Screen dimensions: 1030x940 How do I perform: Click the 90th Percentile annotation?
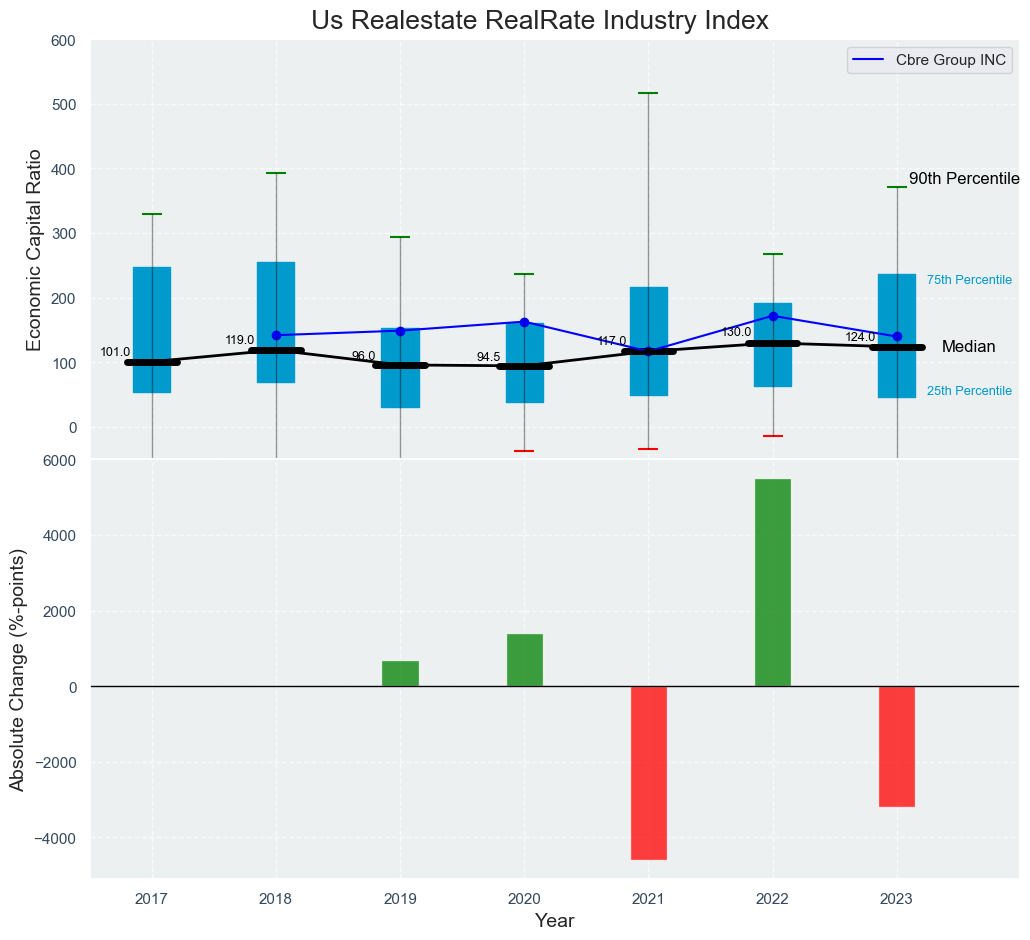click(963, 179)
